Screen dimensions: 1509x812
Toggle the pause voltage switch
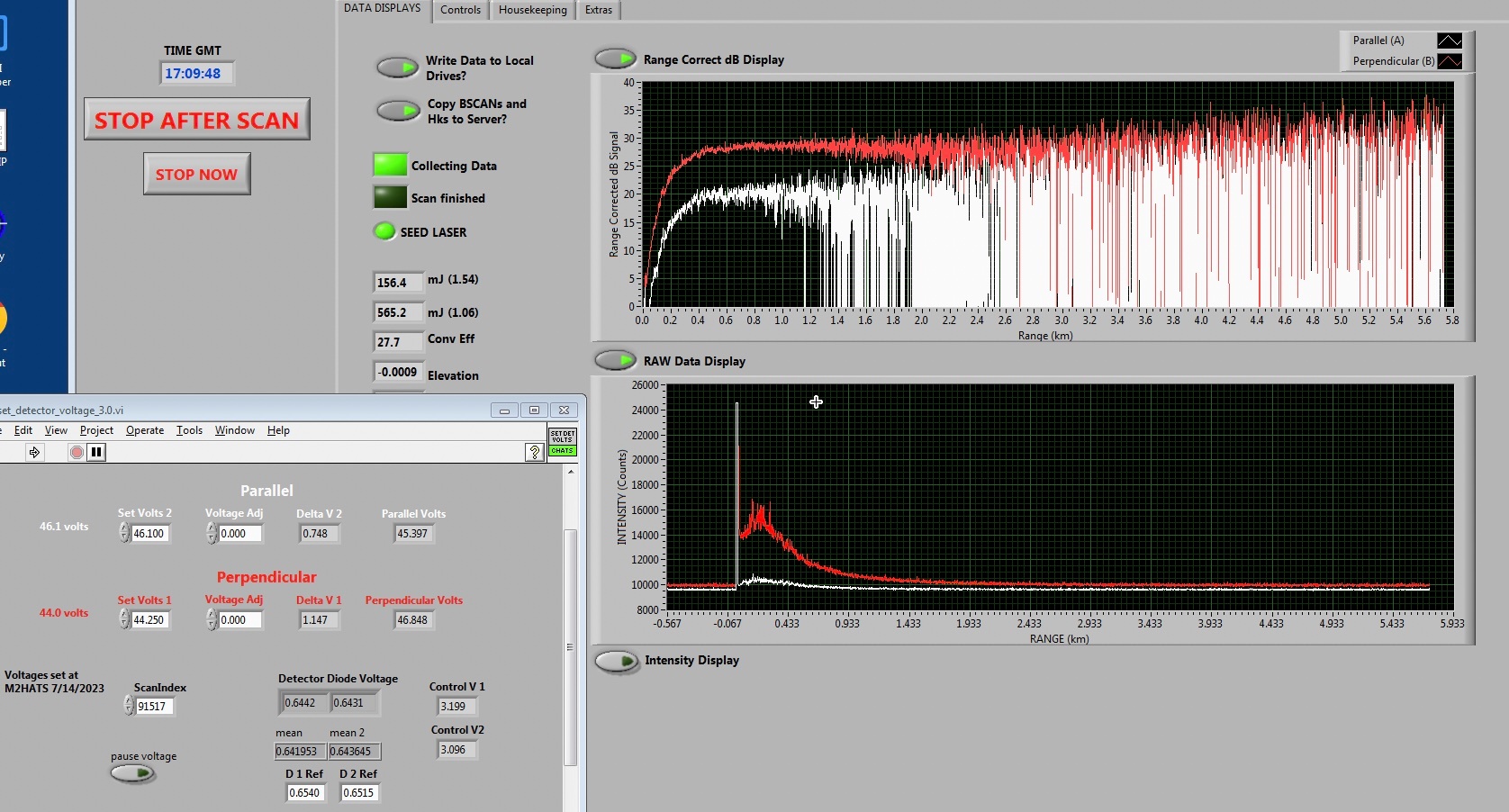(x=133, y=773)
